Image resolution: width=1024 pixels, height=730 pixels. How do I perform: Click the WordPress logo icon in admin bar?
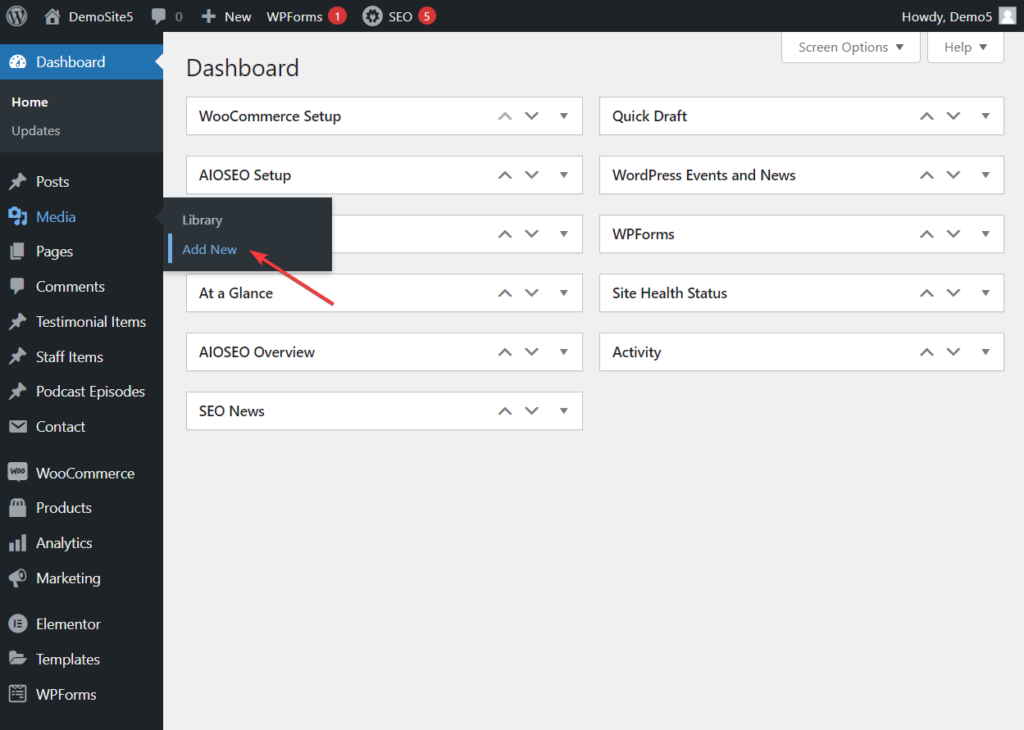tap(17, 16)
